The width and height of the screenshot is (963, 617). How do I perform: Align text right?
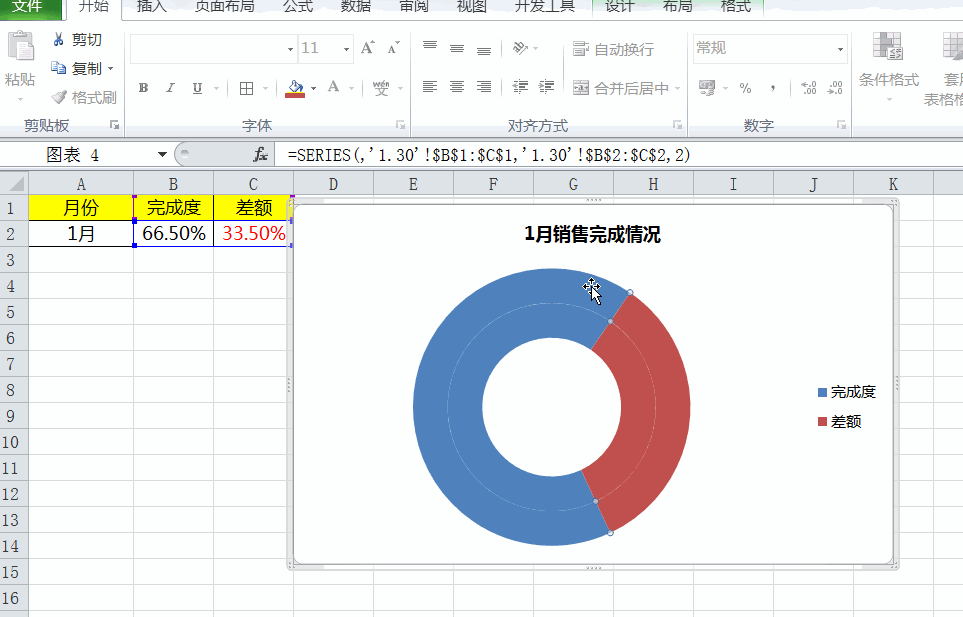click(484, 87)
